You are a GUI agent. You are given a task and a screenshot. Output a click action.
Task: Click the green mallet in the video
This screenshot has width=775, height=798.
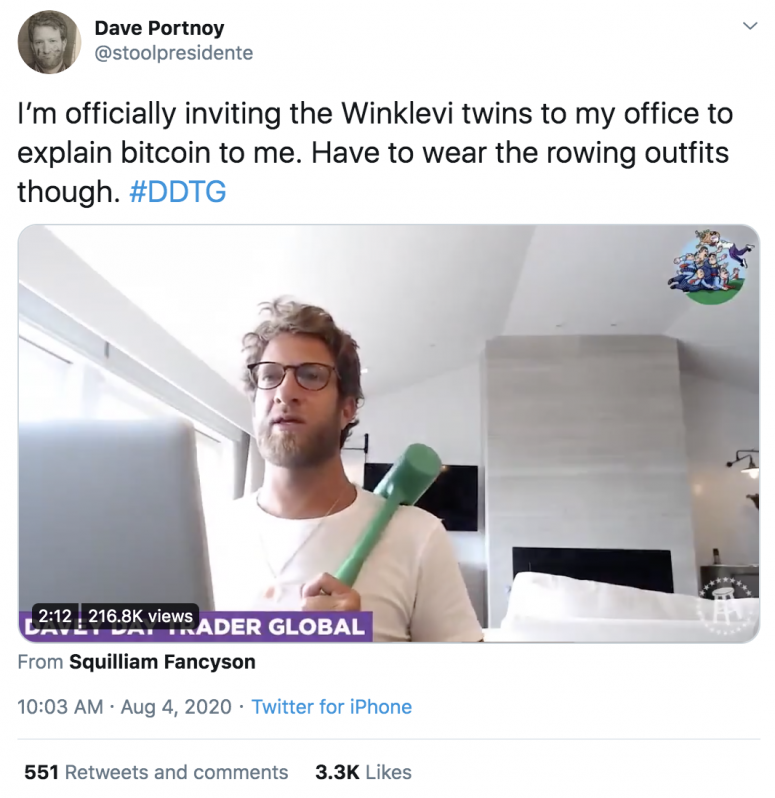388,514
